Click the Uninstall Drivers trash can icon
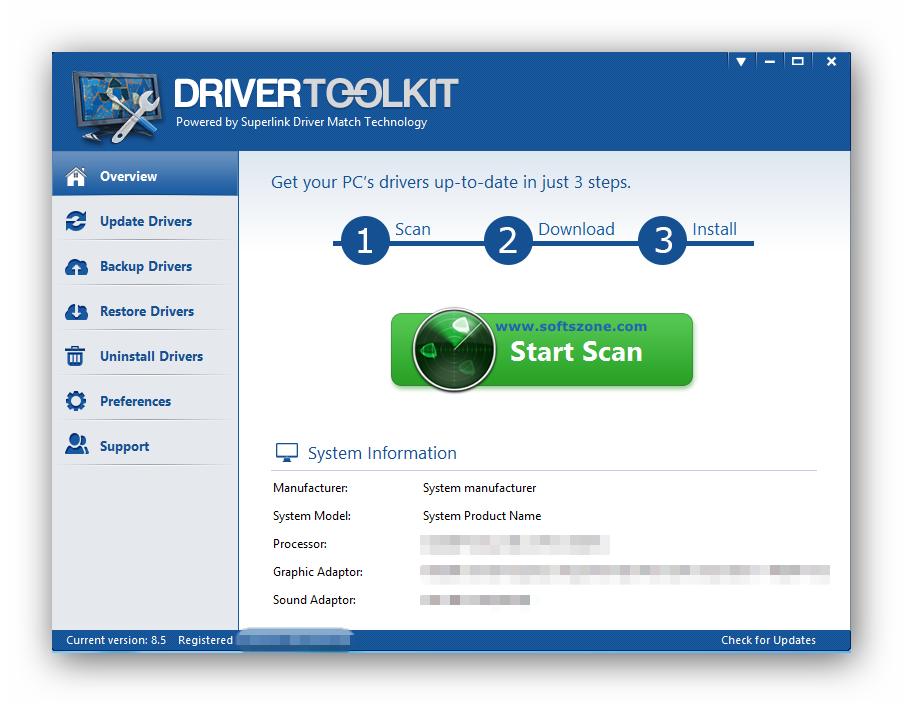 [x=75, y=356]
